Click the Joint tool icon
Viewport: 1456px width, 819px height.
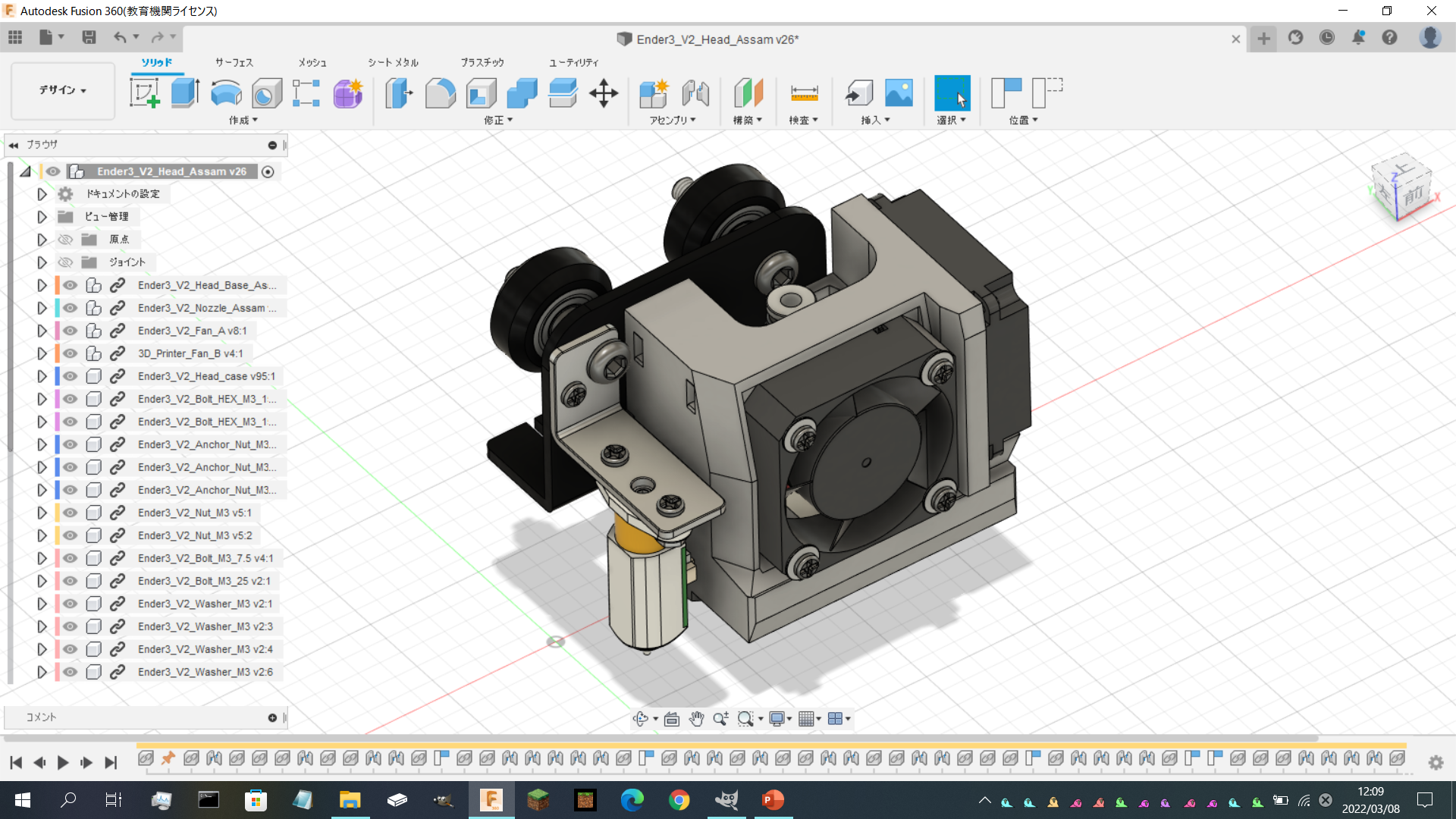pos(695,93)
